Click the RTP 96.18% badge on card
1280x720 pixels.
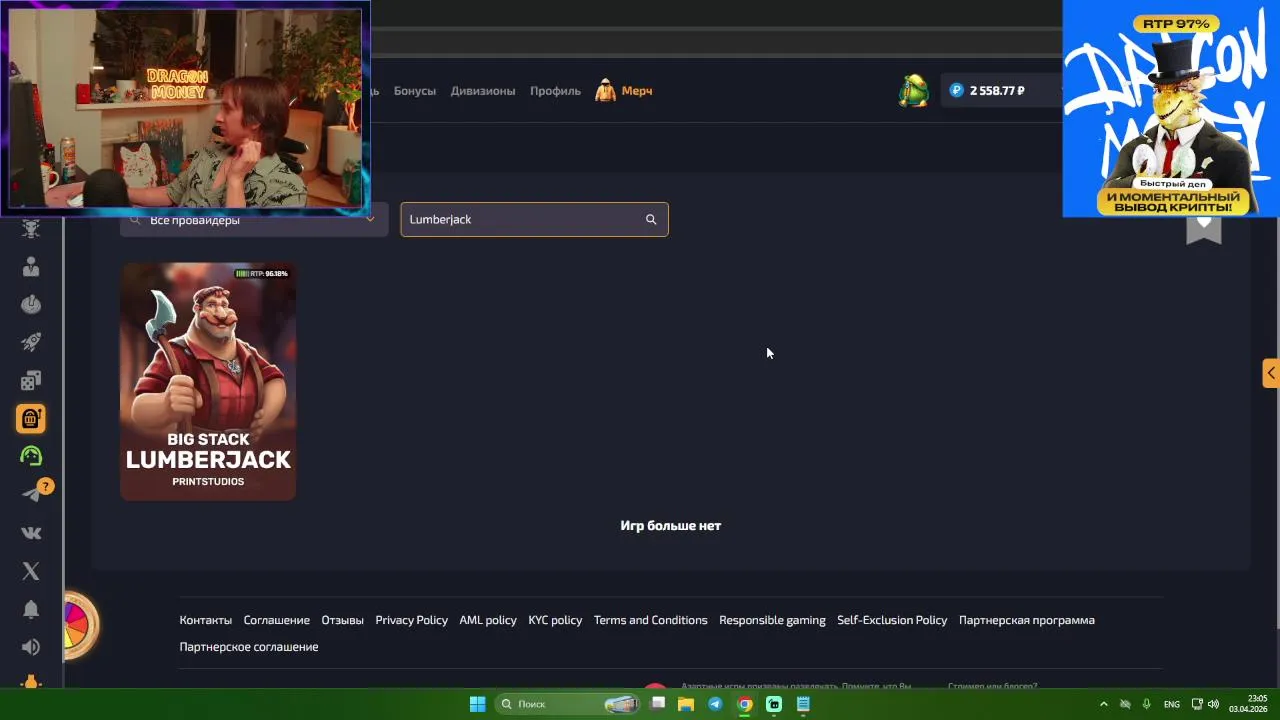click(261, 273)
